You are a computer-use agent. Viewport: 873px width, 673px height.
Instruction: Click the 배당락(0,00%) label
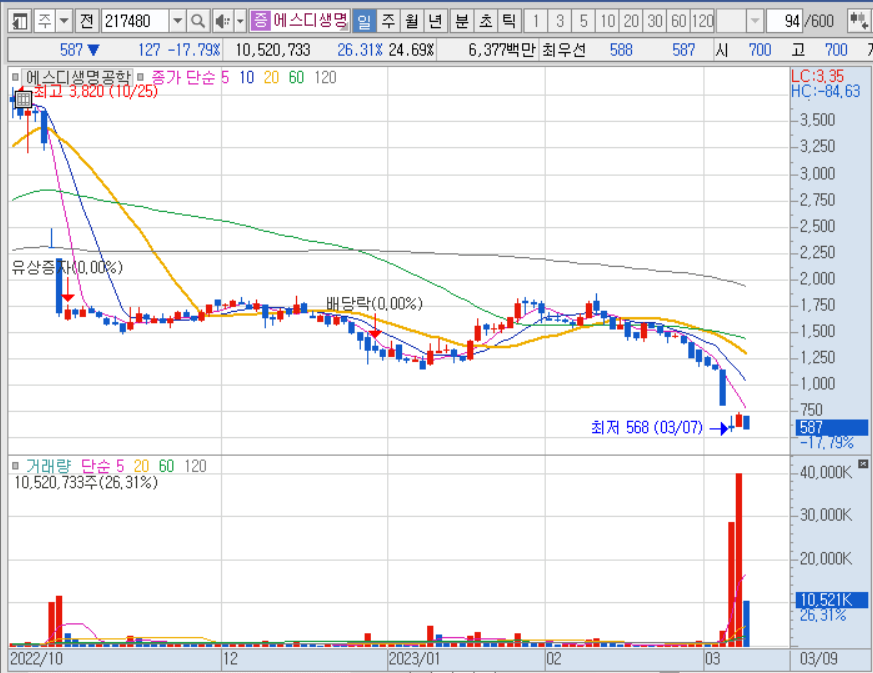click(374, 303)
